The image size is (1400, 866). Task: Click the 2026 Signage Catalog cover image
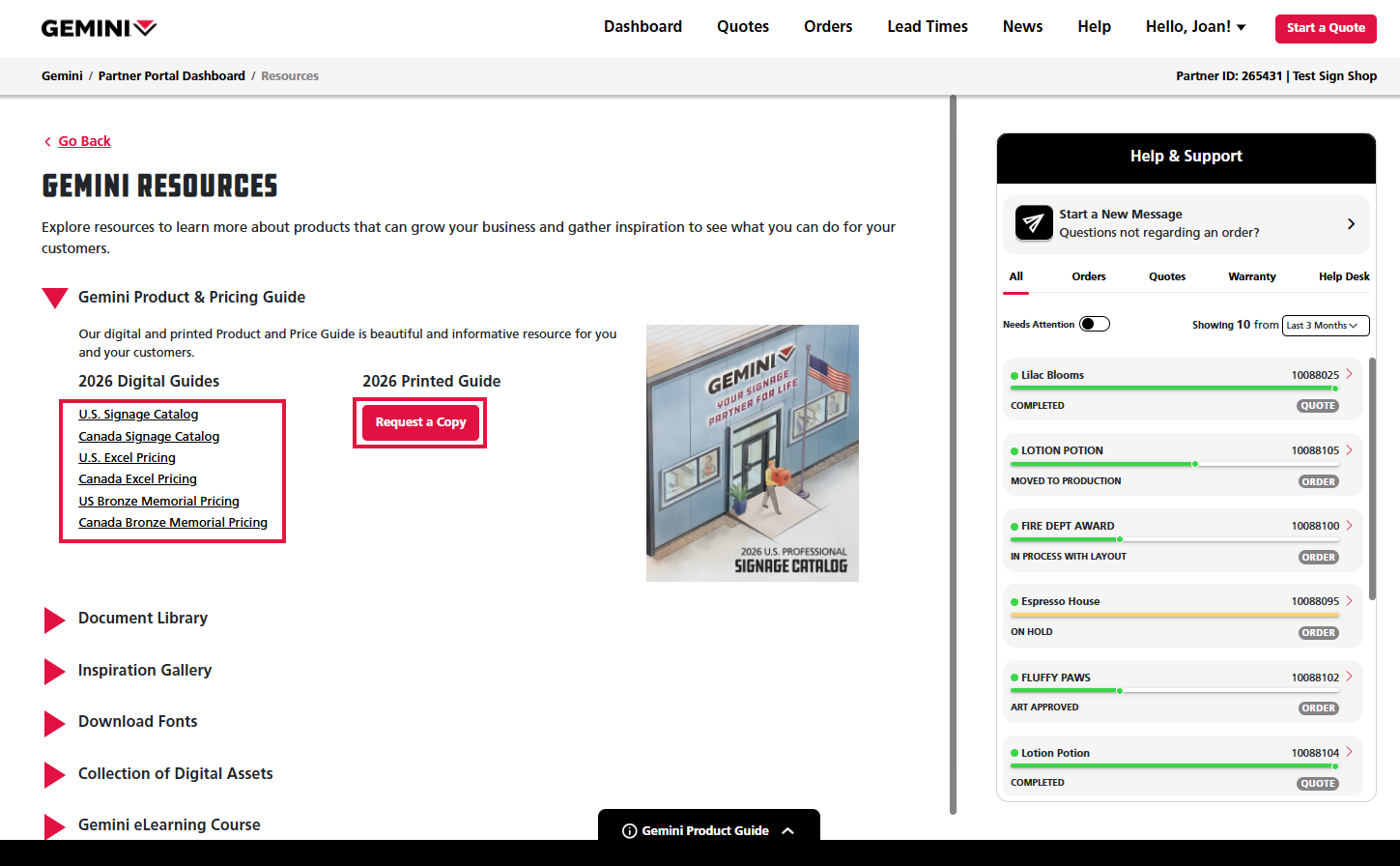[752, 453]
